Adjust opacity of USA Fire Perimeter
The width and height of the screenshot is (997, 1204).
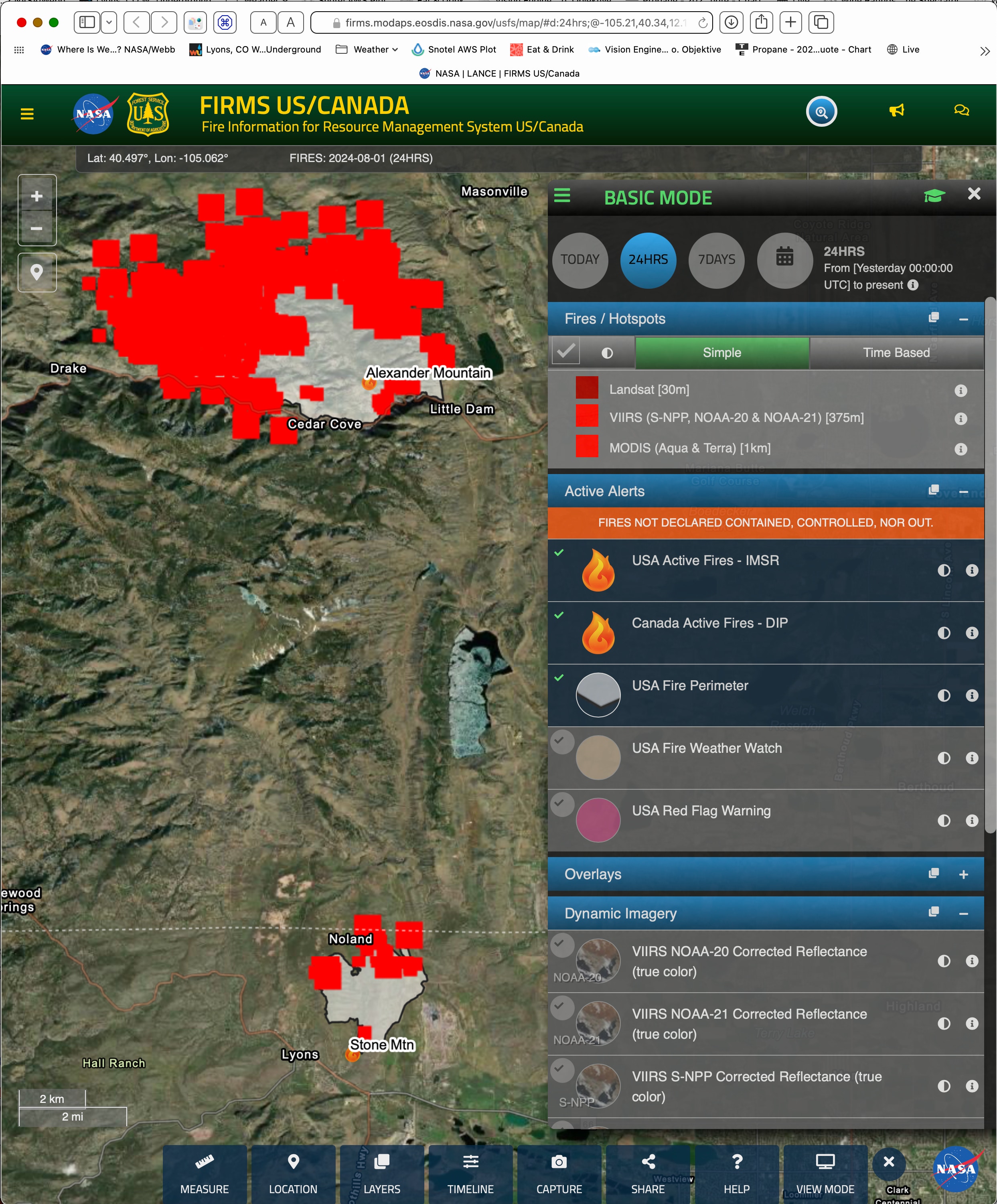click(x=944, y=695)
